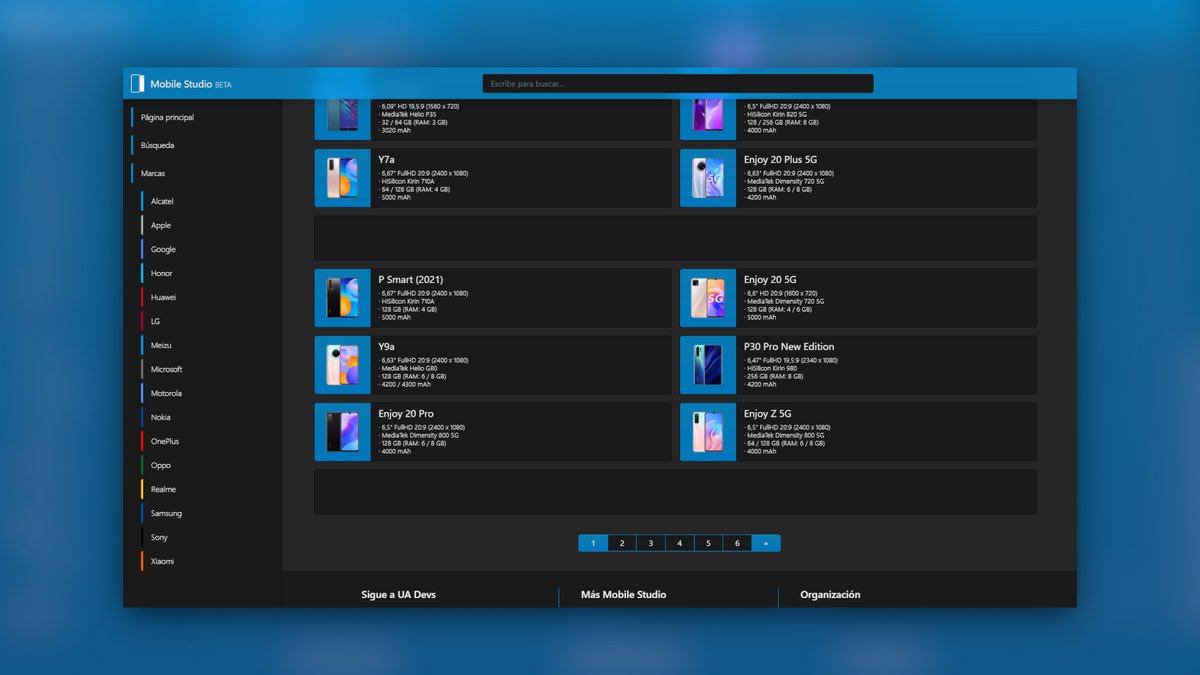Open the Y7a phone thumbnail
1200x675 pixels.
tap(342, 178)
